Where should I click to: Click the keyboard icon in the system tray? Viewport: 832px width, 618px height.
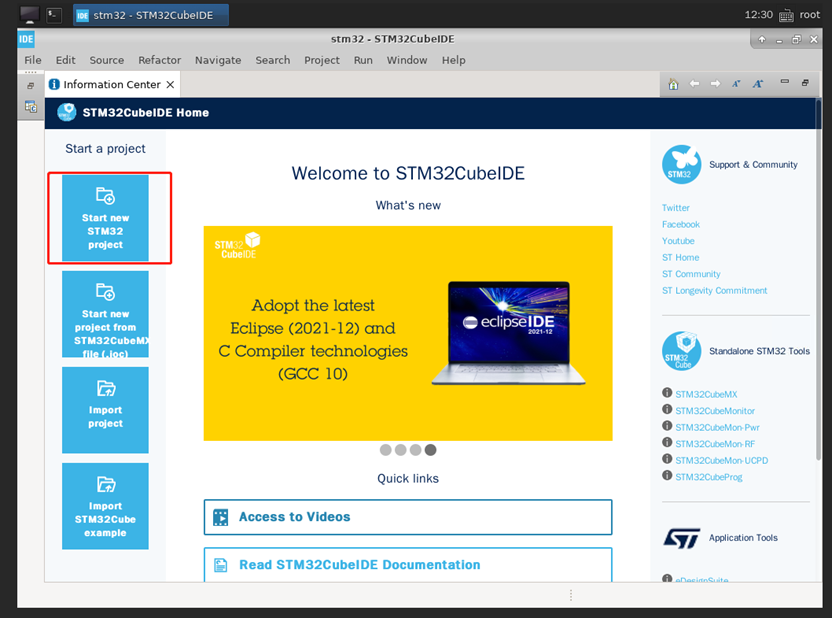[786, 15]
